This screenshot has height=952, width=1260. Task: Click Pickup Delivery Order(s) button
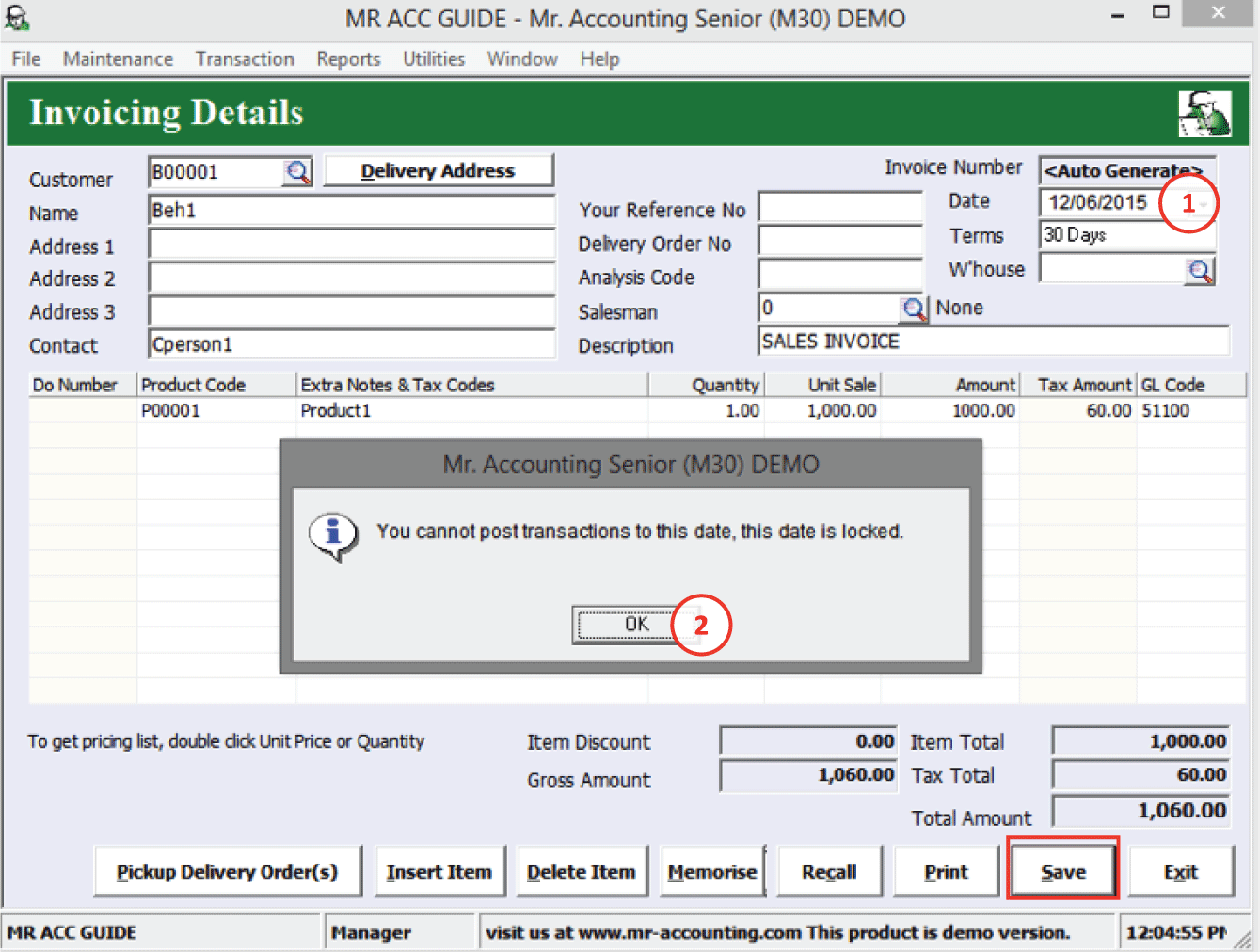(227, 872)
